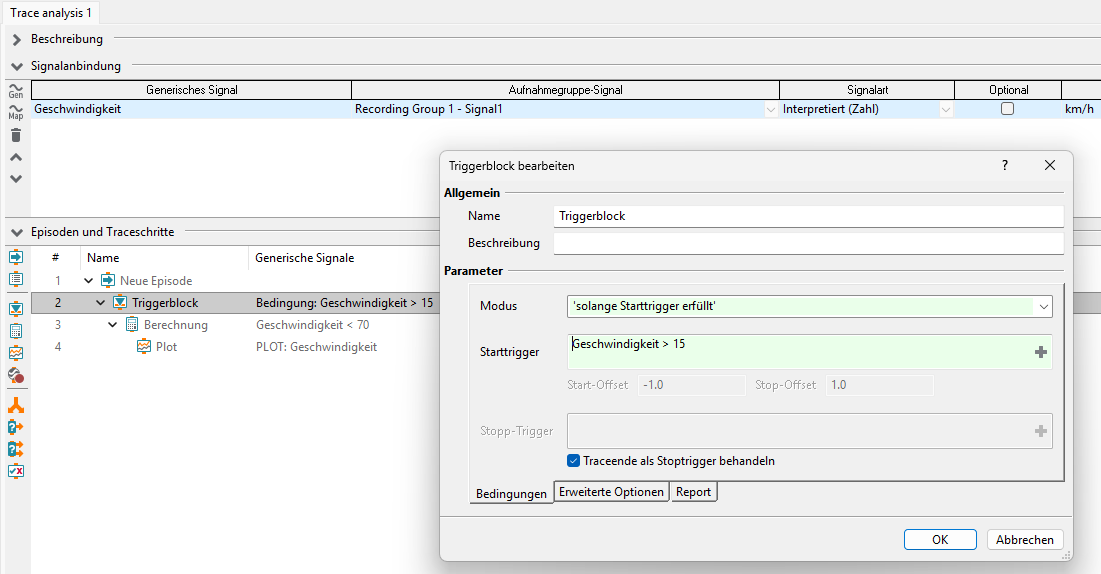Click the Plot row chart icon
The image size is (1101, 574).
click(144, 346)
